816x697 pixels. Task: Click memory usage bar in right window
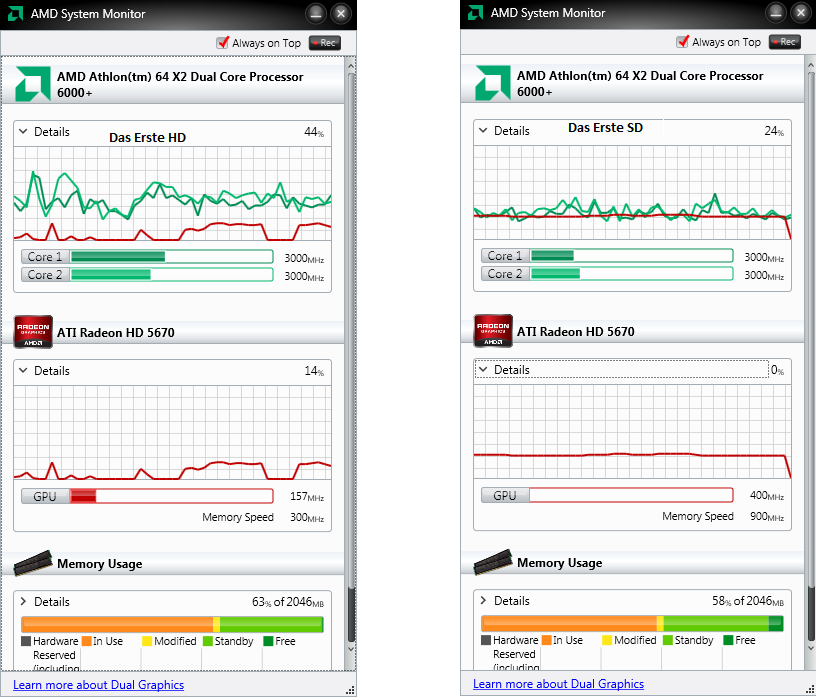click(x=632, y=623)
